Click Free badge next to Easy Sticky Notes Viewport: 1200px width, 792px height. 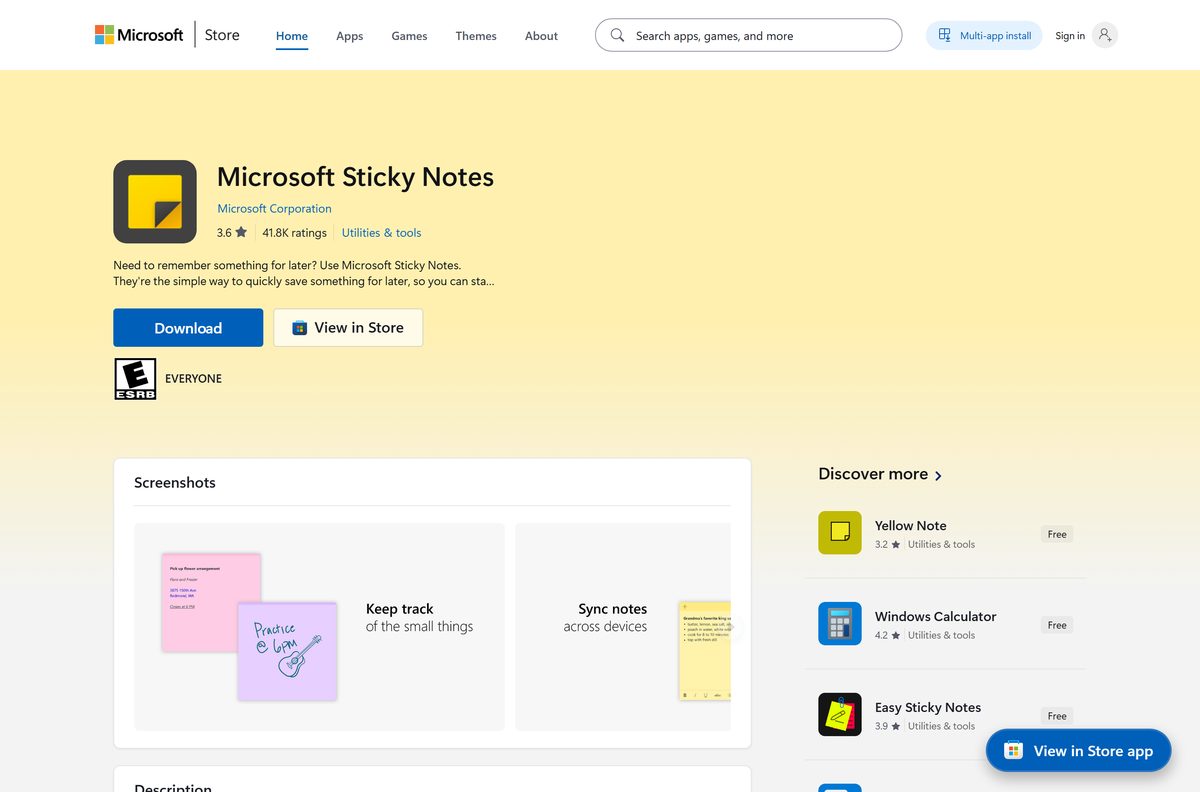coord(1057,716)
